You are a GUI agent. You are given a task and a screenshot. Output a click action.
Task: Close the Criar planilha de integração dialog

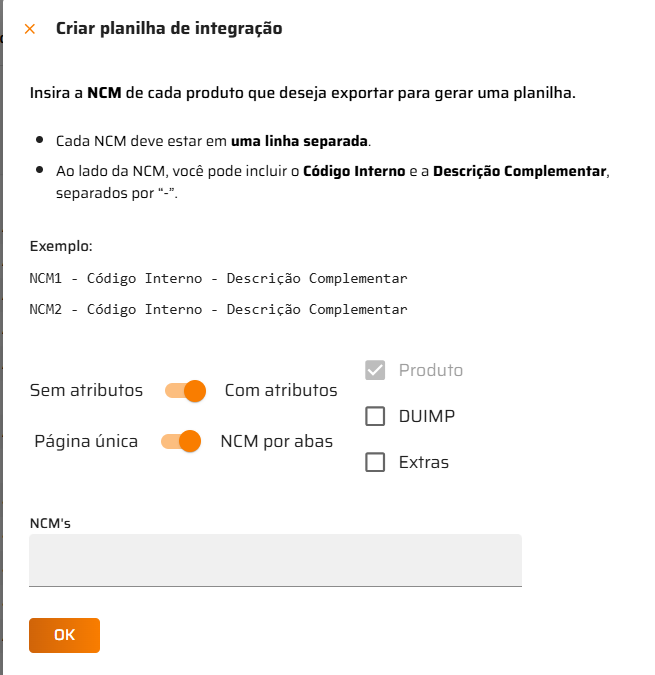click(30, 29)
